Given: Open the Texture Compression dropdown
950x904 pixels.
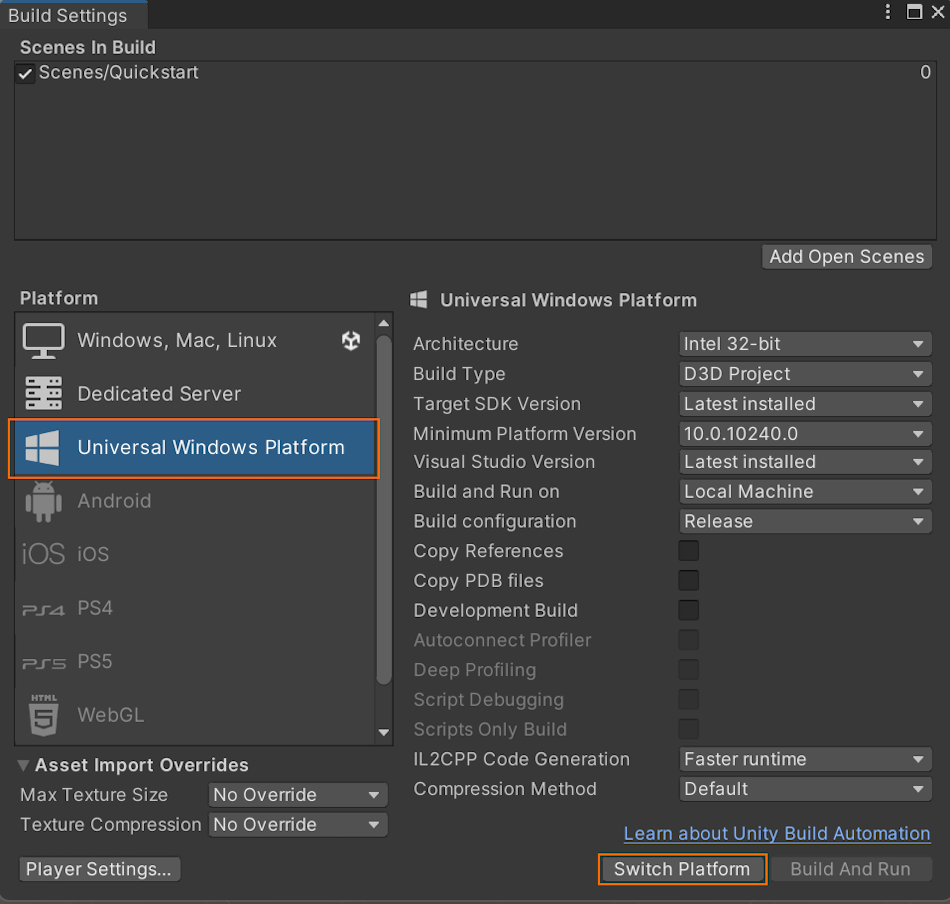Looking at the screenshot, I should tap(298, 825).
